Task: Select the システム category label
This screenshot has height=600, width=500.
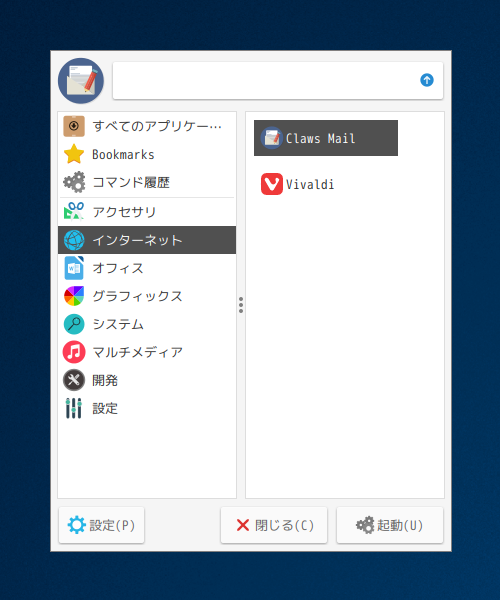Action: (118, 324)
